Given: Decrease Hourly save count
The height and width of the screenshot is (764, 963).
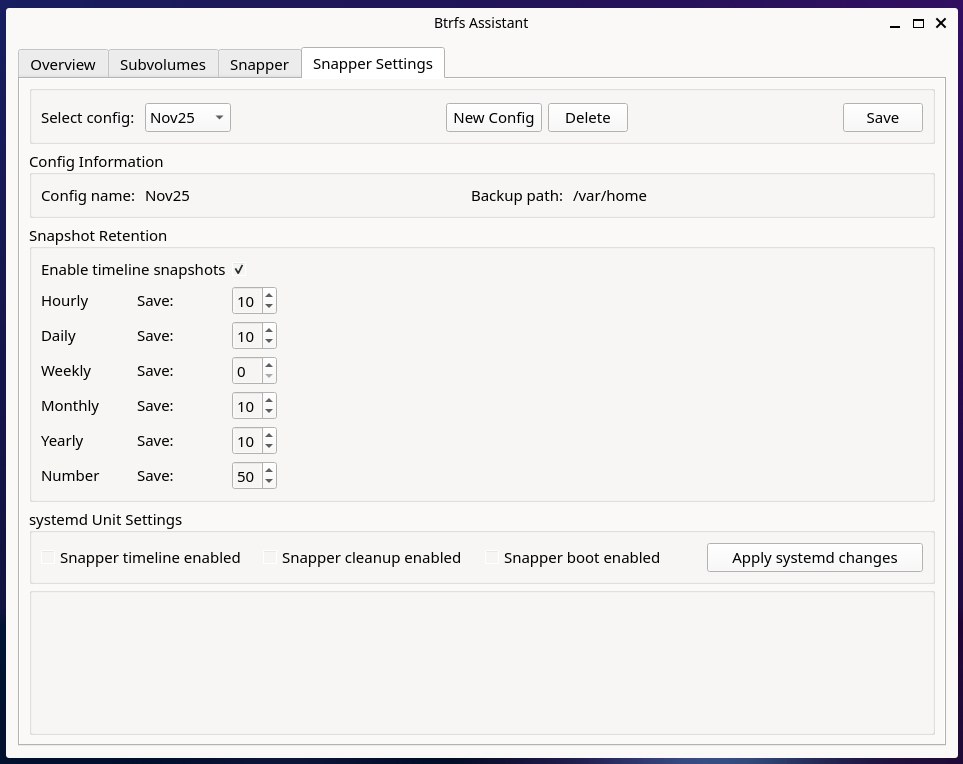Looking at the screenshot, I should (x=269, y=306).
